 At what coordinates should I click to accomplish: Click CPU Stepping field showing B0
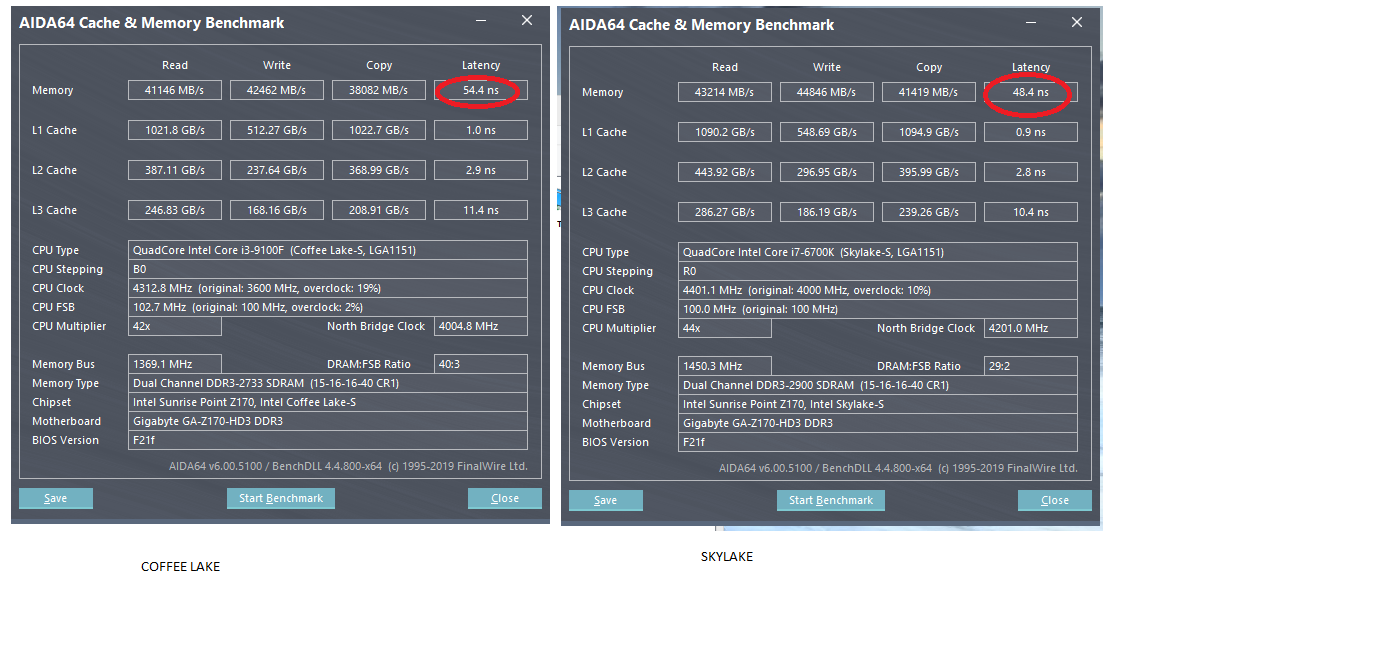click(x=328, y=269)
